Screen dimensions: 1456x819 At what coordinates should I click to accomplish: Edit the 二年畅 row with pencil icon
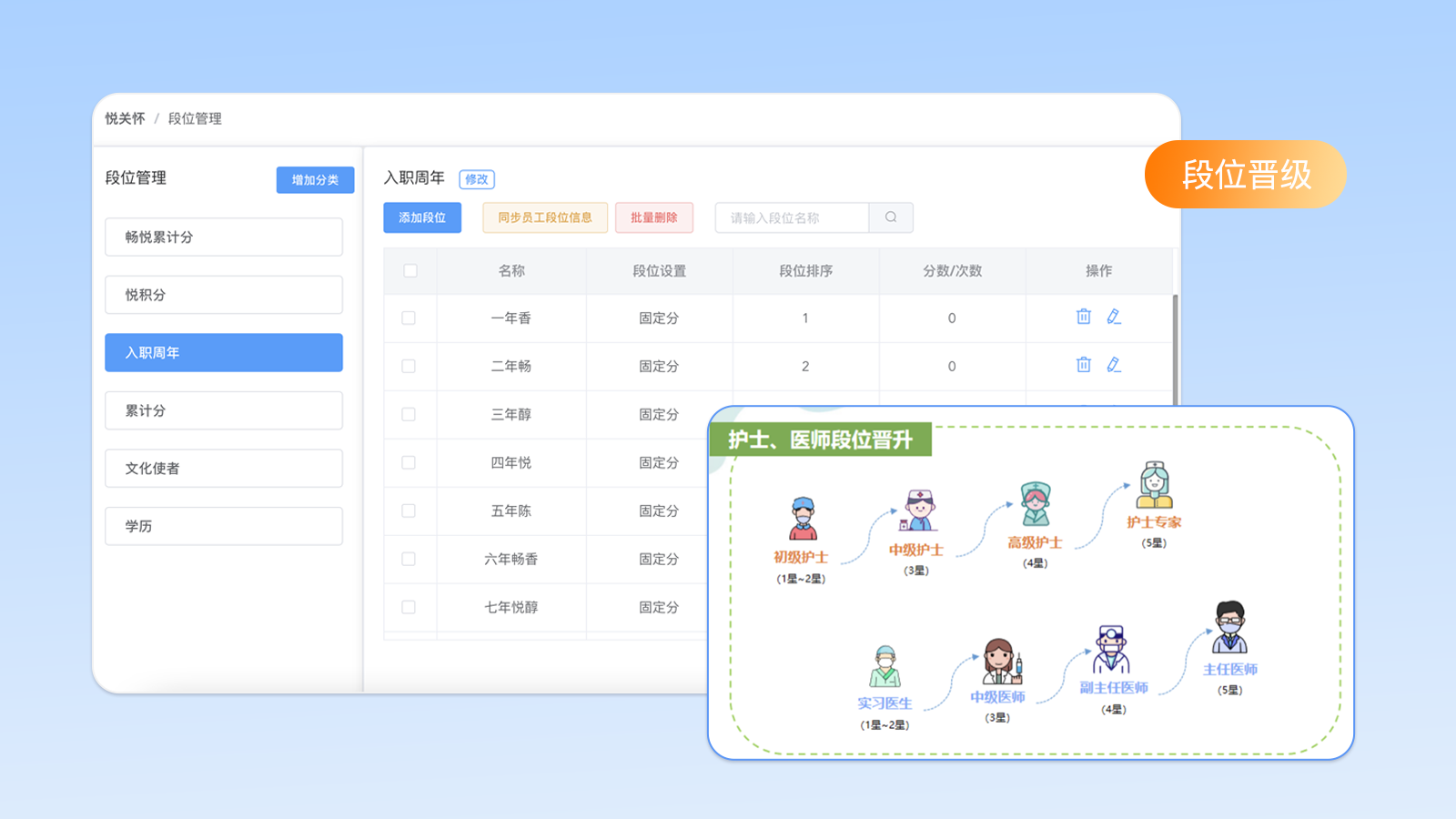click(1113, 365)
